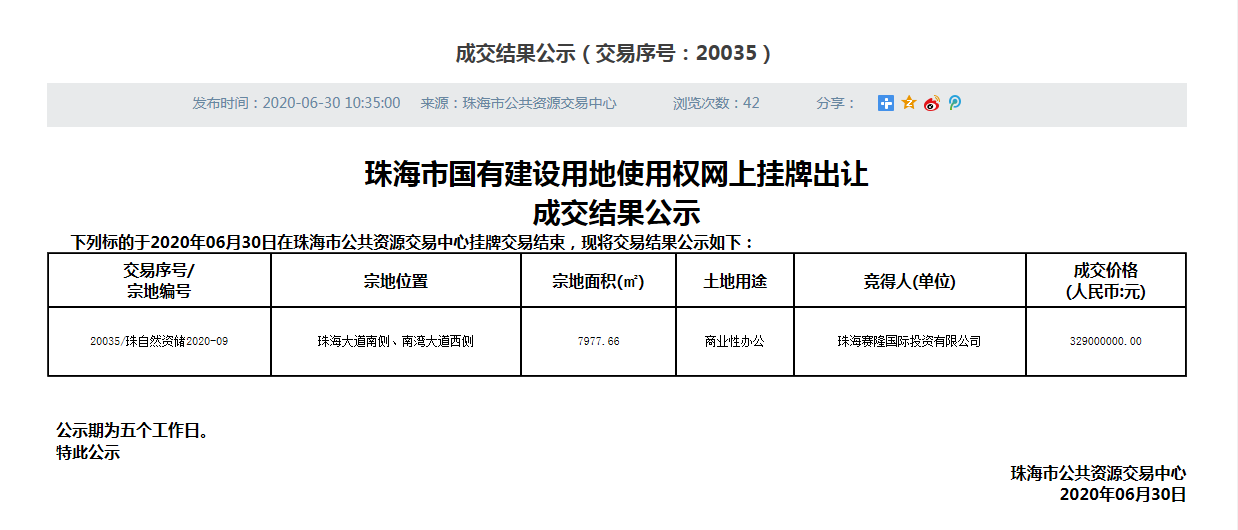The image size is (1238, 530).
Task: Select the 成交价格 column header
Action: [1105, 281]
